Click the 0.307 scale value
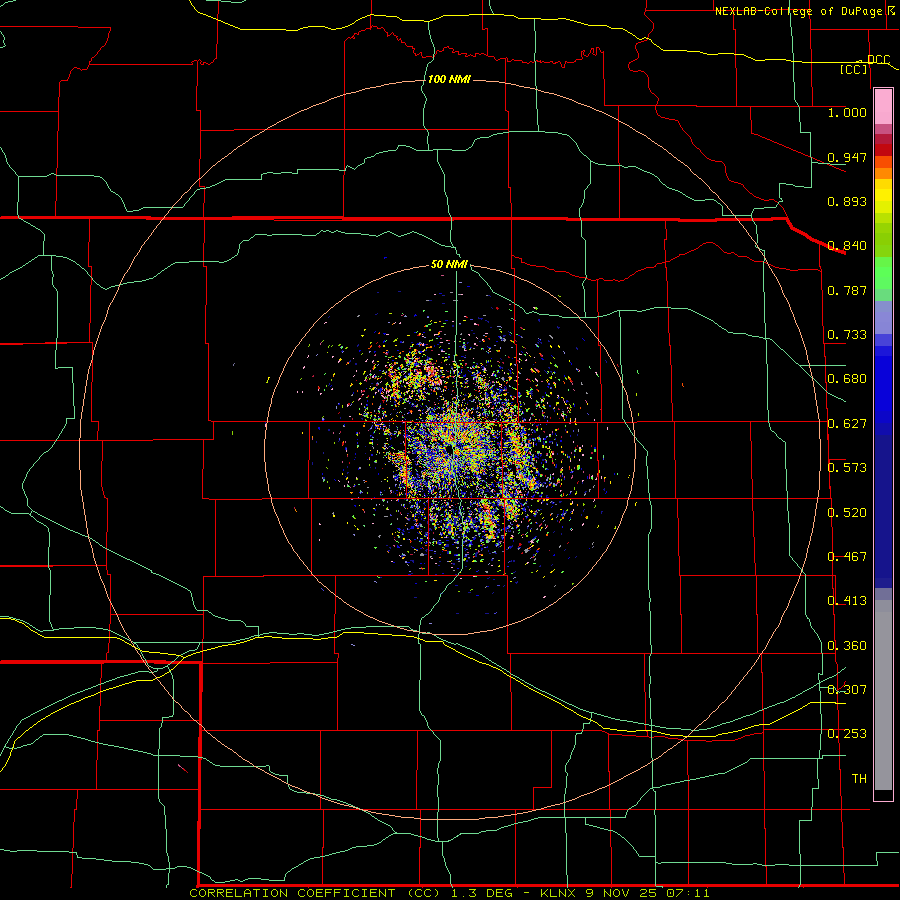900x900 pixels. point(847,690)
